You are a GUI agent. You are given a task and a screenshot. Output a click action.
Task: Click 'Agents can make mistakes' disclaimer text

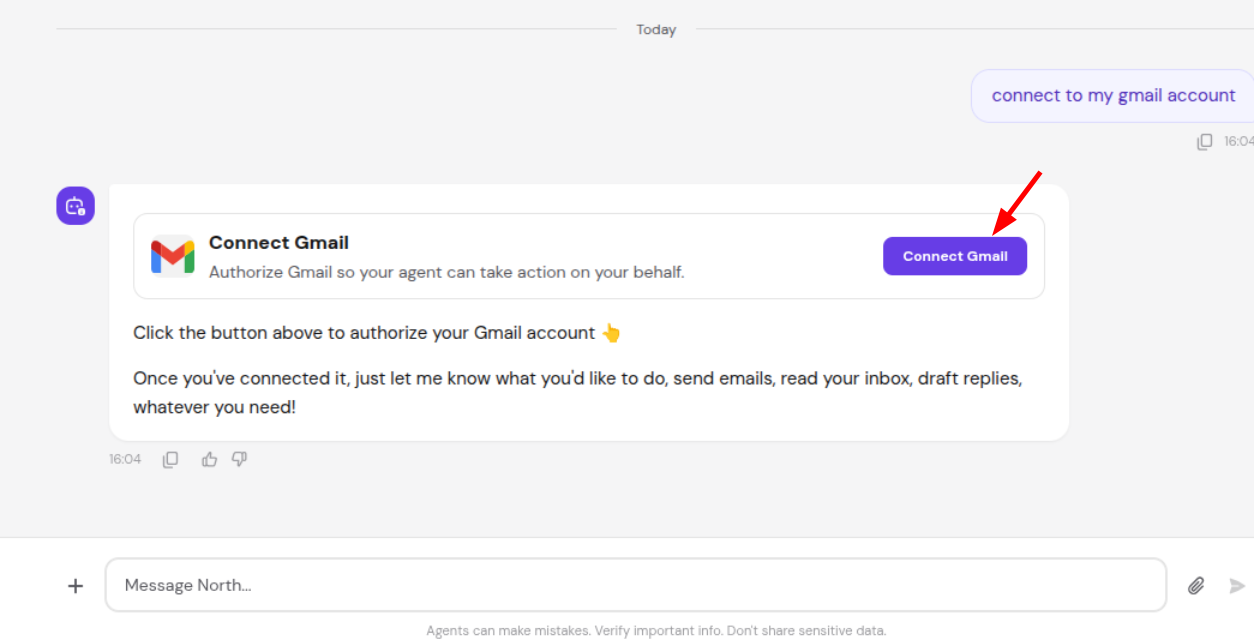(x=656, y=631)
